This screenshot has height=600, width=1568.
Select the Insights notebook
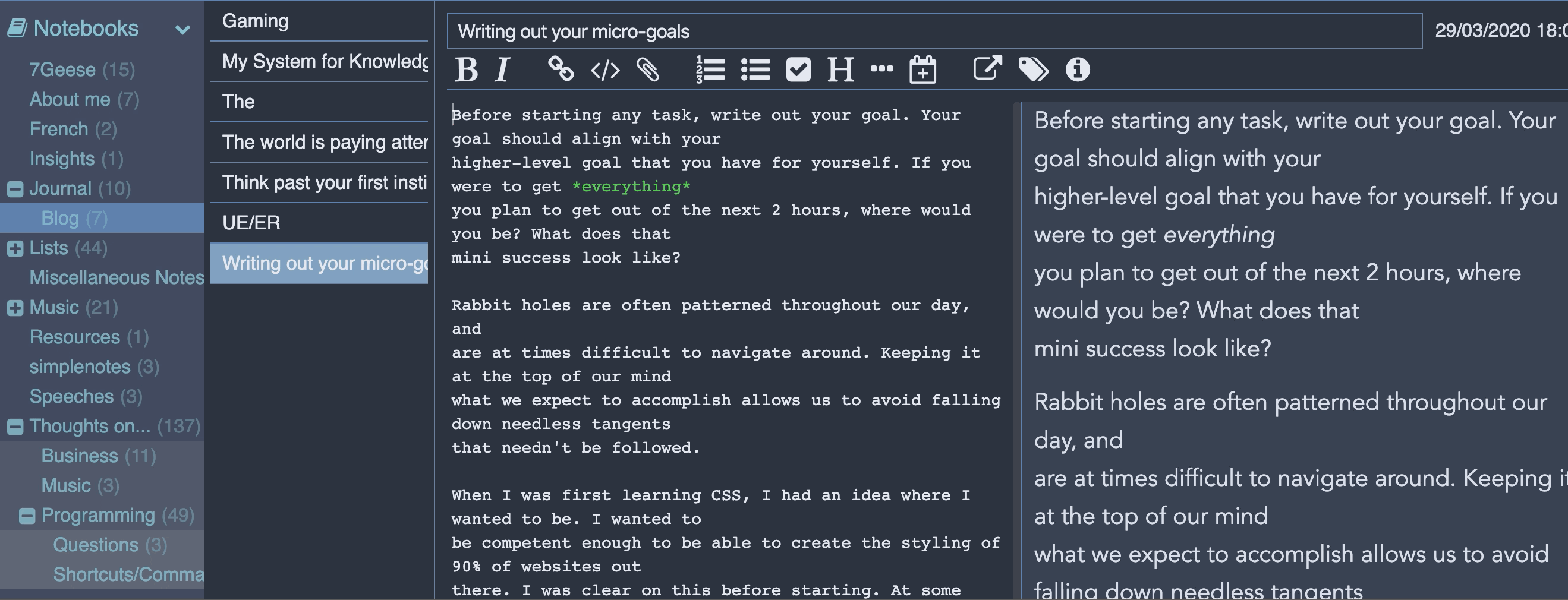pos(77,159)
